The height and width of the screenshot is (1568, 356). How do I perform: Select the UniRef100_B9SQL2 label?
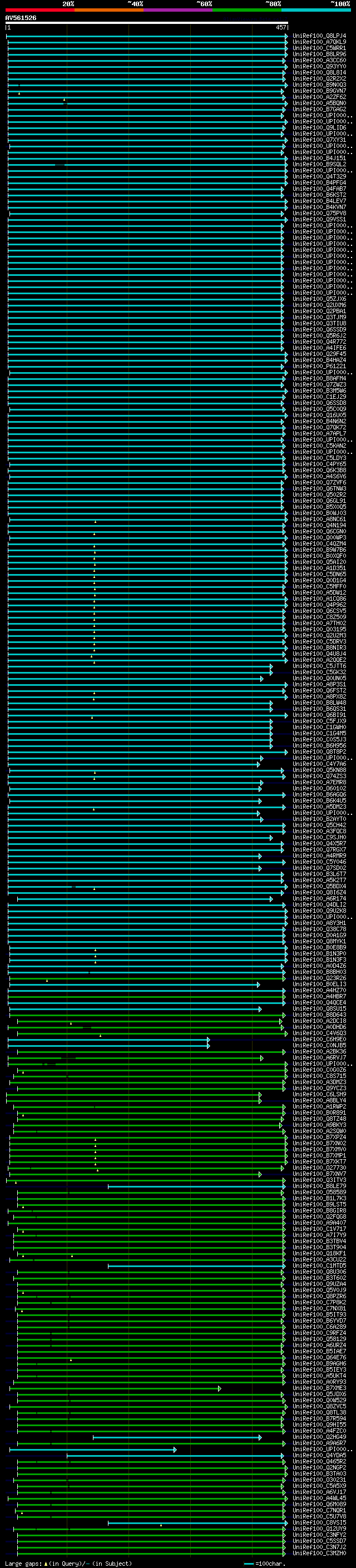pos(319,164)
